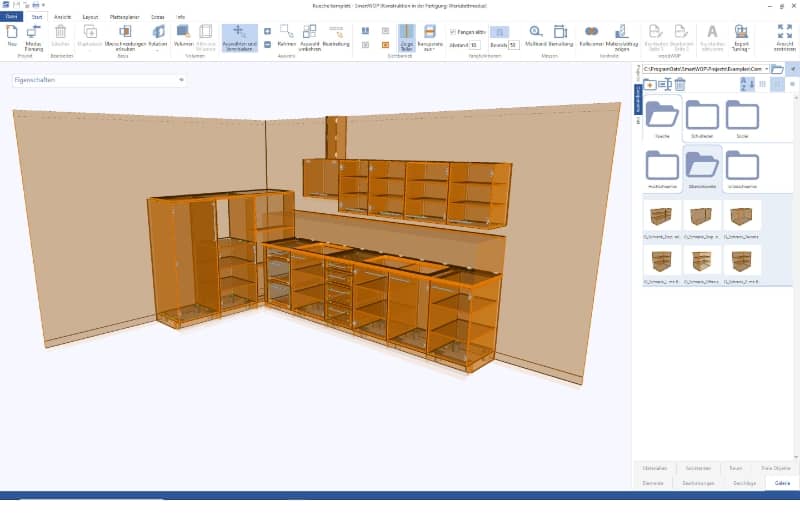Open the Unterschraenke folder
The width and height of the screenshot is (800, 520).
(742, 169)
